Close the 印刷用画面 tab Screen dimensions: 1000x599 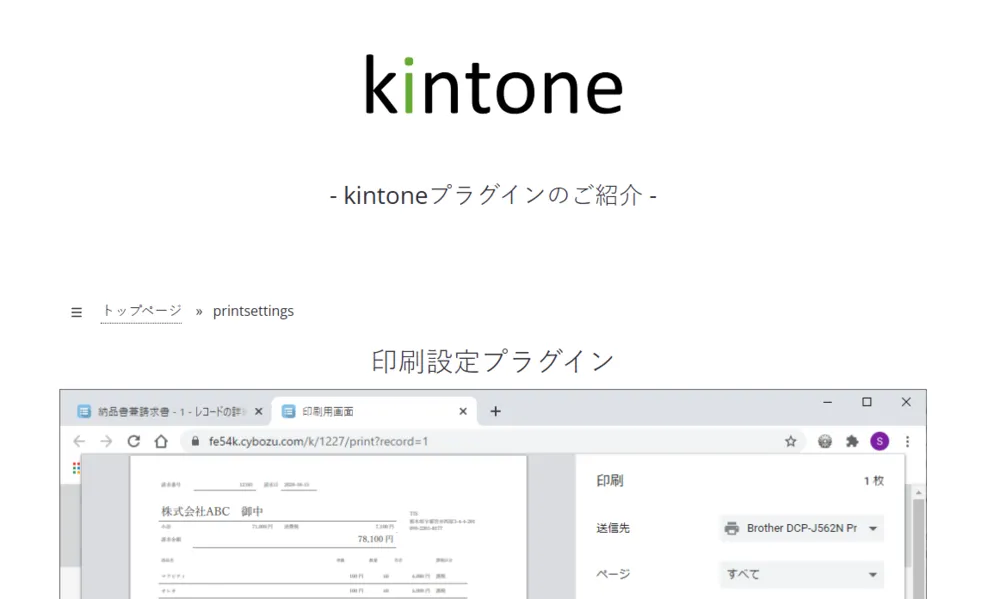point(463,411)
